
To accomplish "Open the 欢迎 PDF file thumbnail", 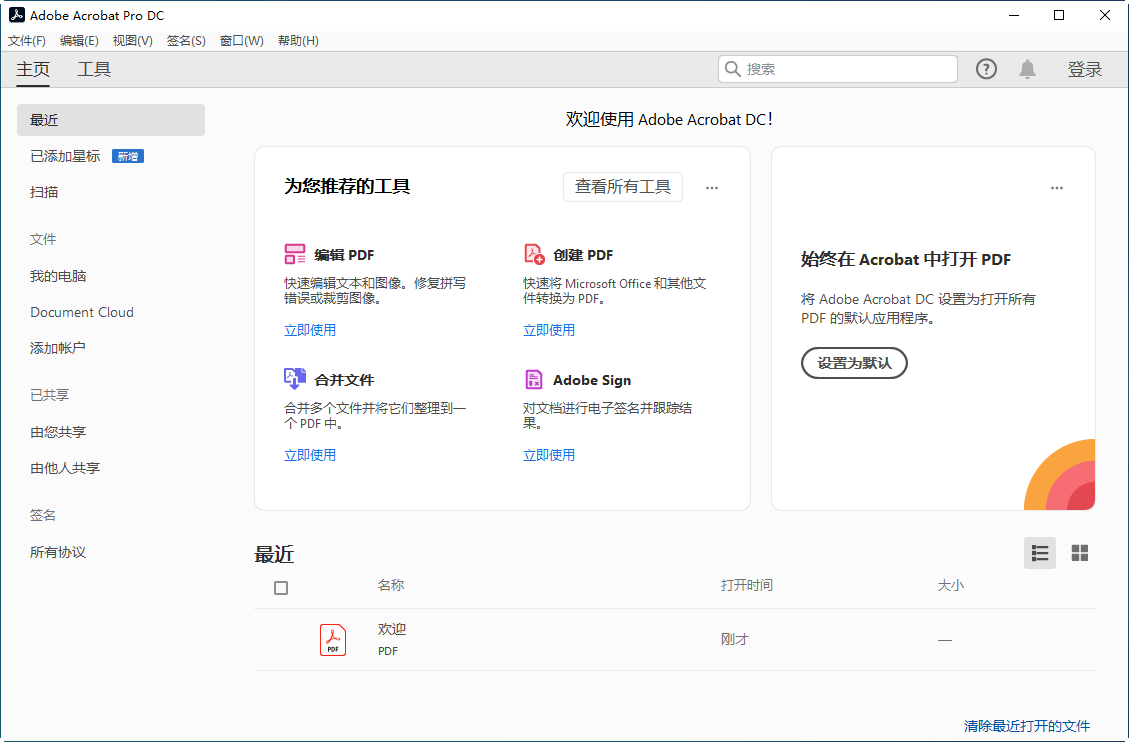I will point(332,639).
